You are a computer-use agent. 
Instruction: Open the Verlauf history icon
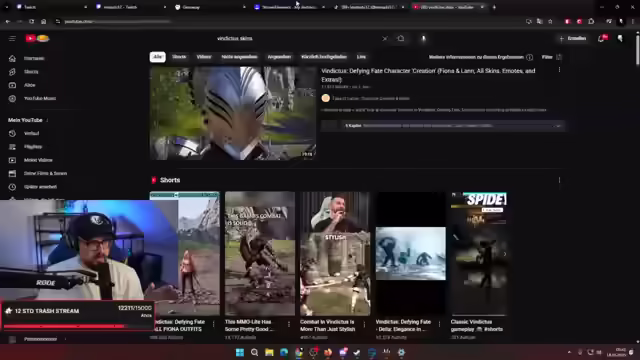click(x=12, y=133)
